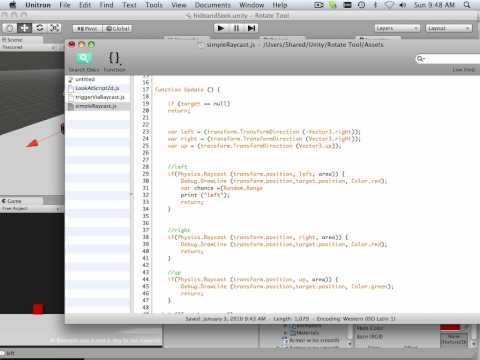Toggle the Pivot handle mode button
This screenshot has height=360, width=480.
87,29
